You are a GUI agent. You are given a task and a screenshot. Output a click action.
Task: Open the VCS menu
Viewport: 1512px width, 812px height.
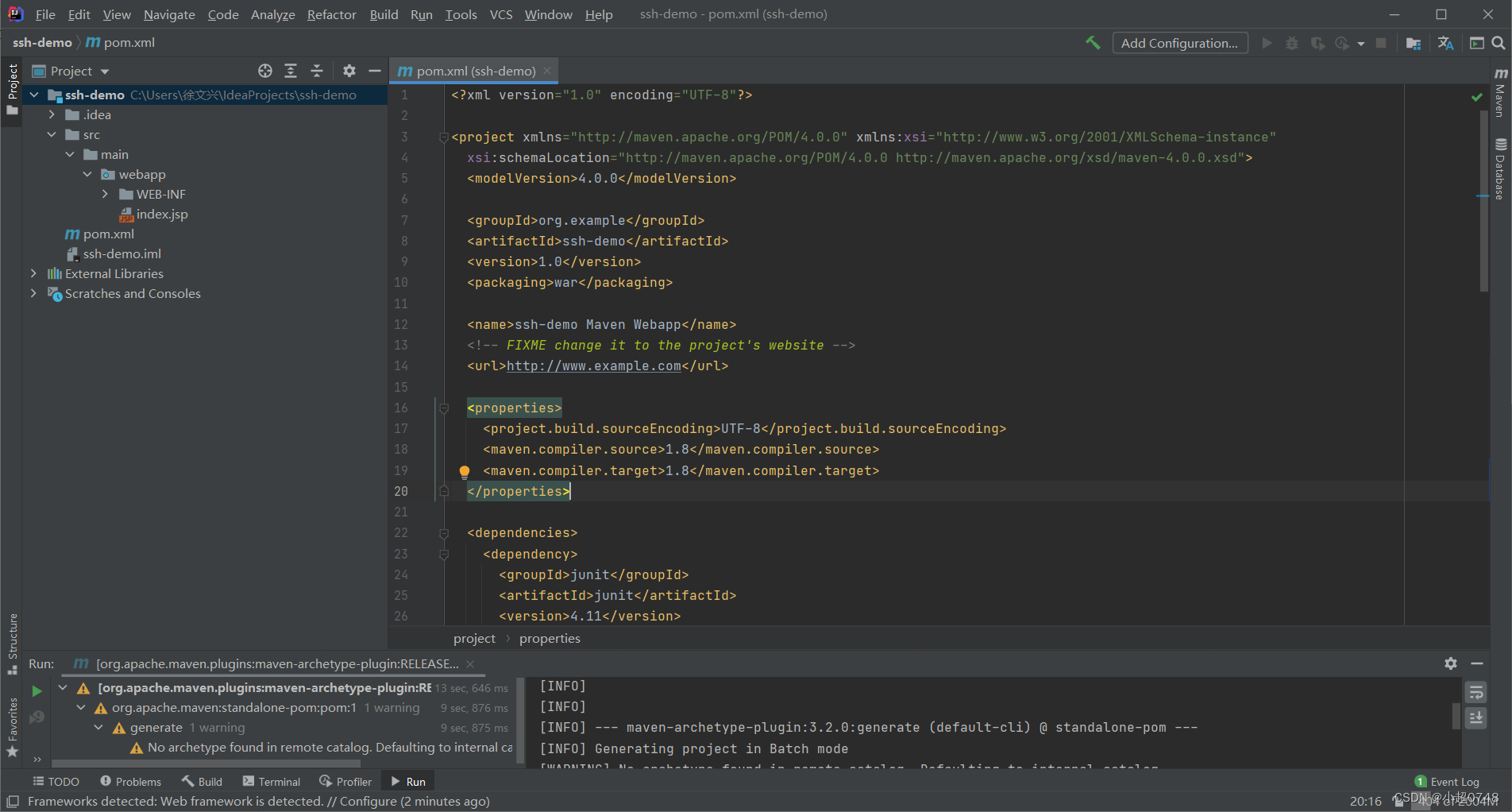pos(501,14)
